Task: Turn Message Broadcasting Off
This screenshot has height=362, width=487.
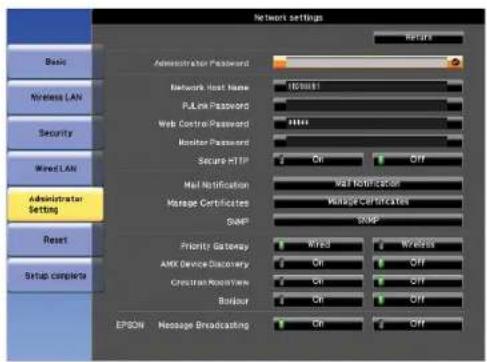Action: [417, 324]
